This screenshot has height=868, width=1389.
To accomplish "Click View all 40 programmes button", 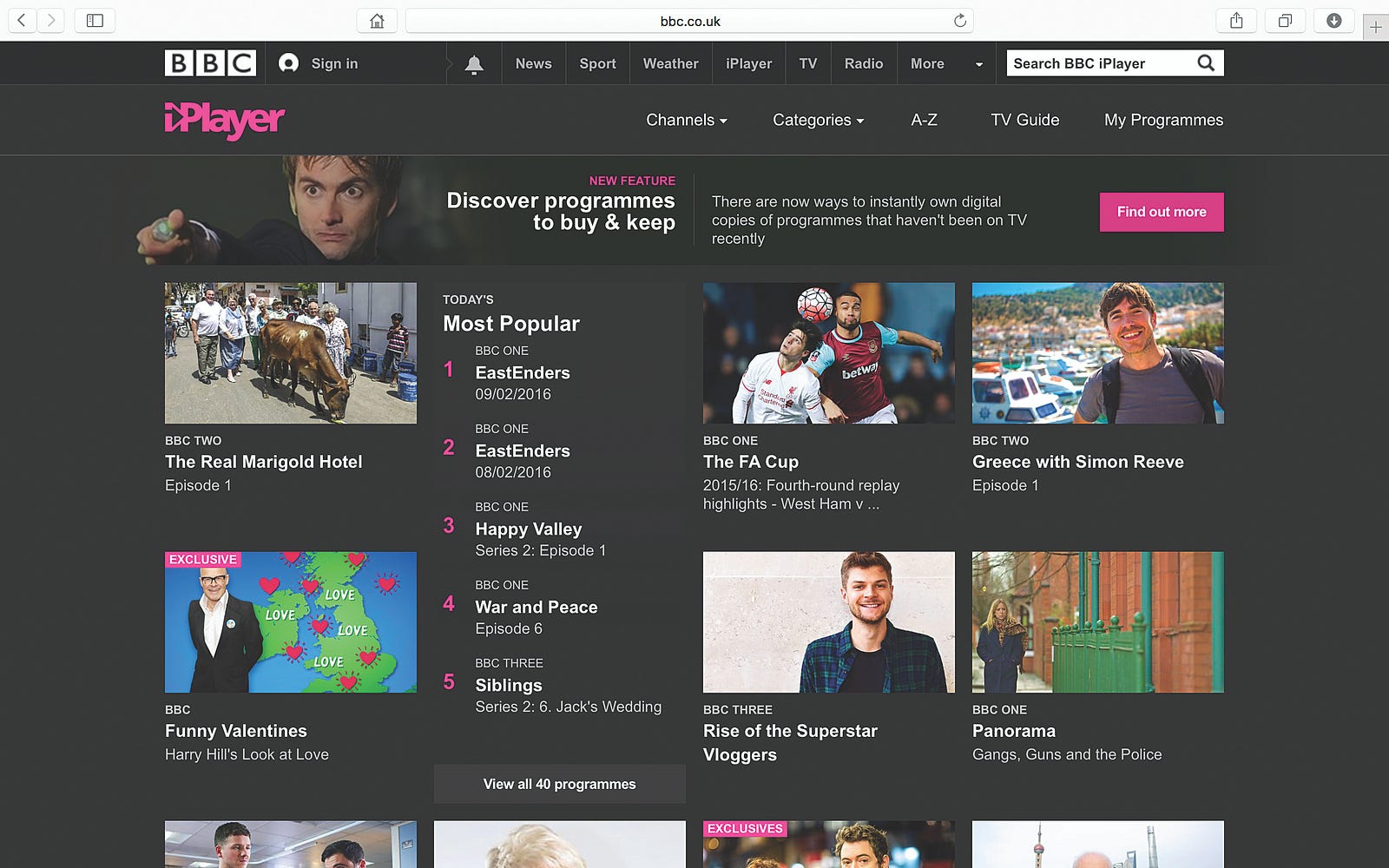I will point(559,784).
